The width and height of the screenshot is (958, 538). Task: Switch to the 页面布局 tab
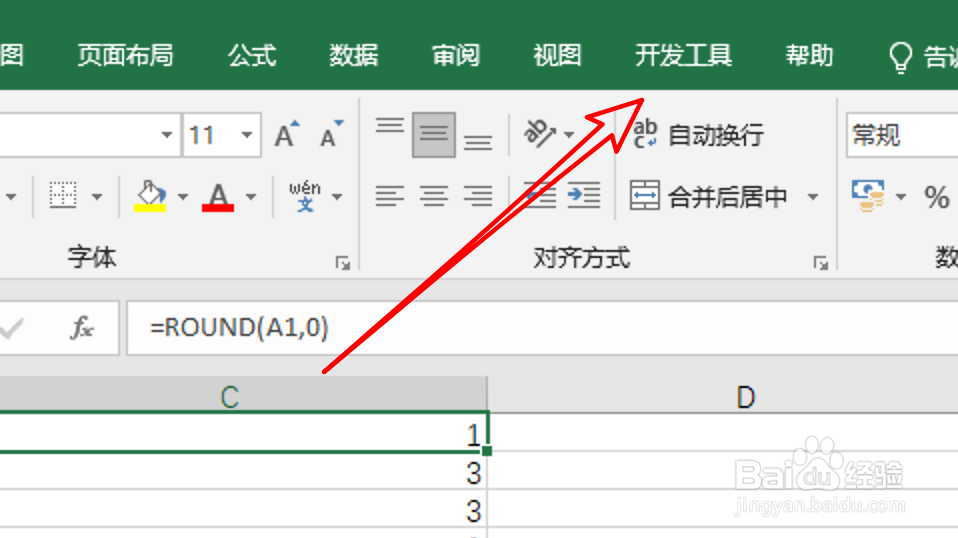click(125, 56)
